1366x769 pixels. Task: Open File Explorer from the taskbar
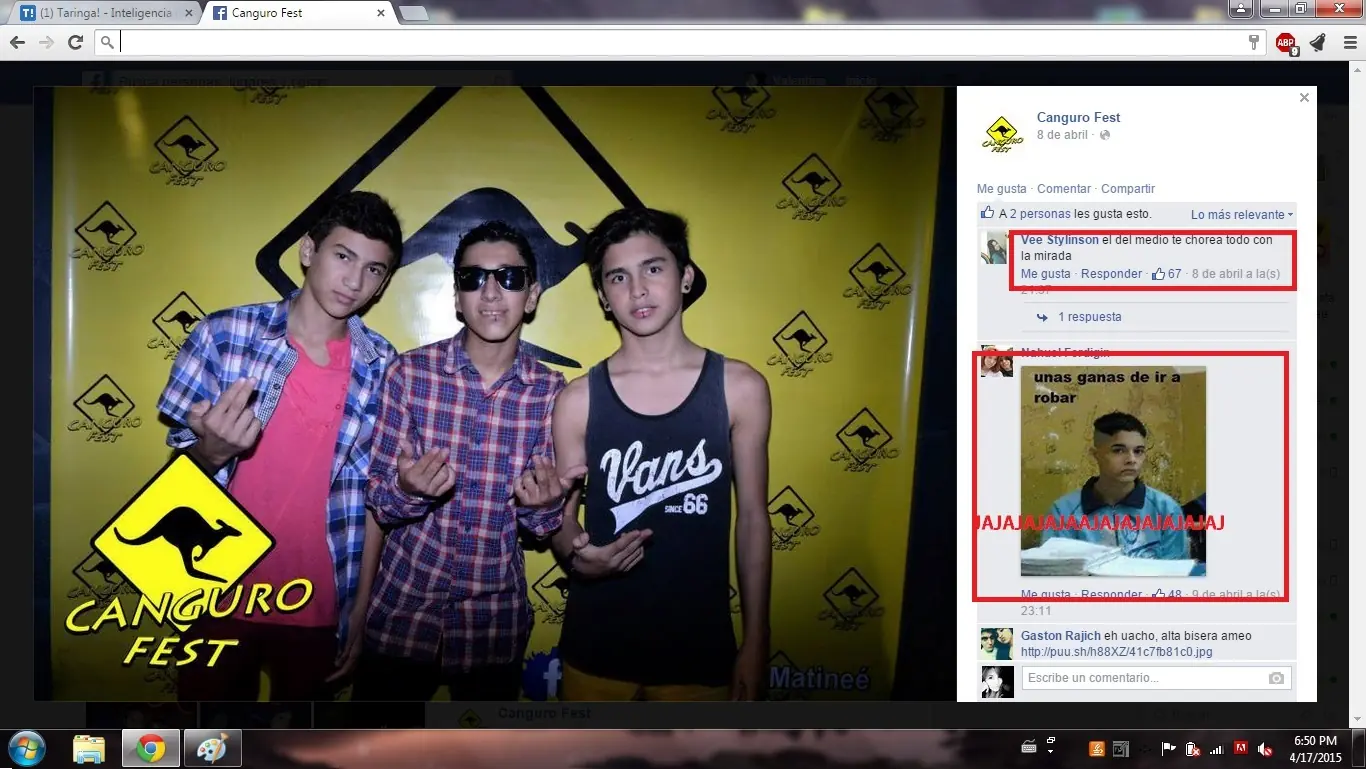90,749
